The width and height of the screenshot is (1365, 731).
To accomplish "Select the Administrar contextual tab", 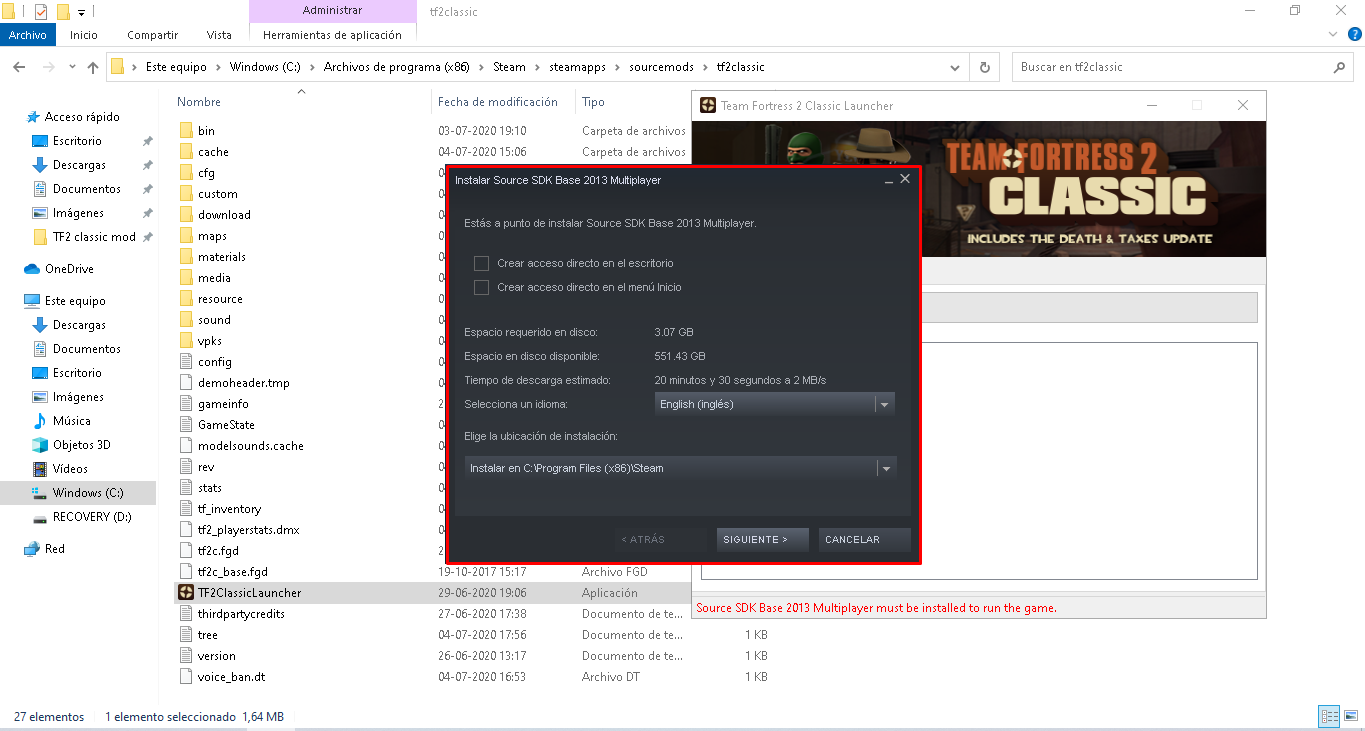I will click(332, 11).
